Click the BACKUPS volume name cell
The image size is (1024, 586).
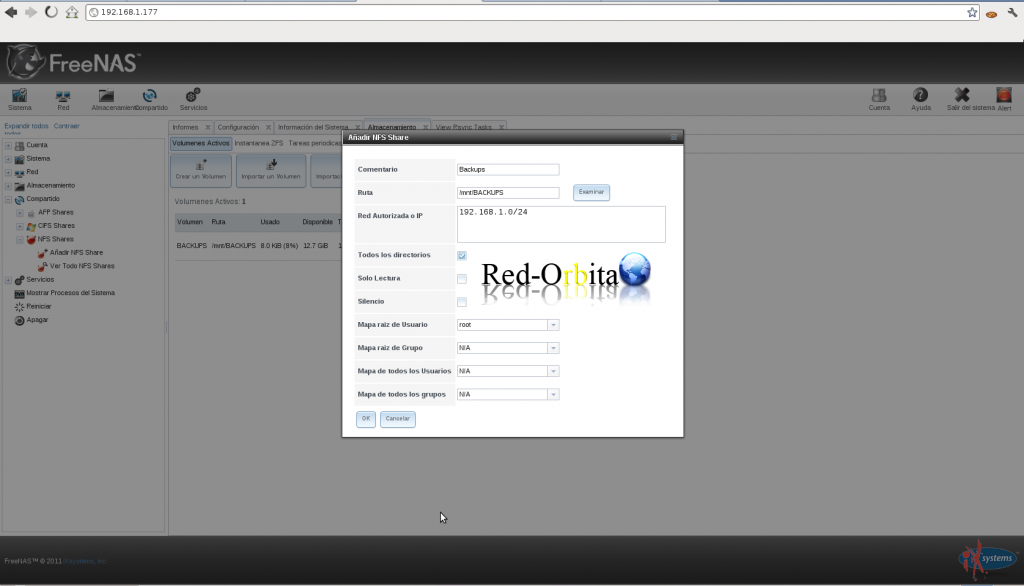point(191,246)
